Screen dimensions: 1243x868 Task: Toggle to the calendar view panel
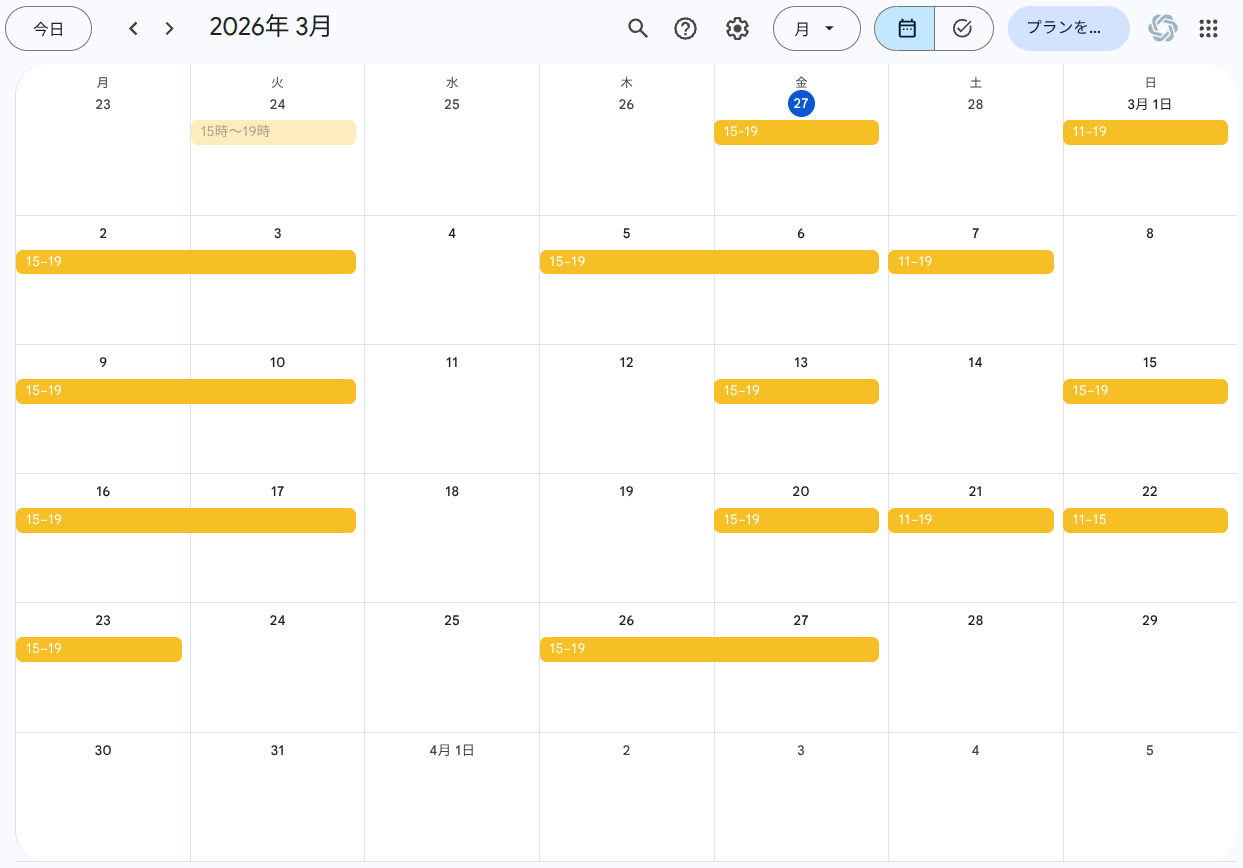[x=905, y=28]
